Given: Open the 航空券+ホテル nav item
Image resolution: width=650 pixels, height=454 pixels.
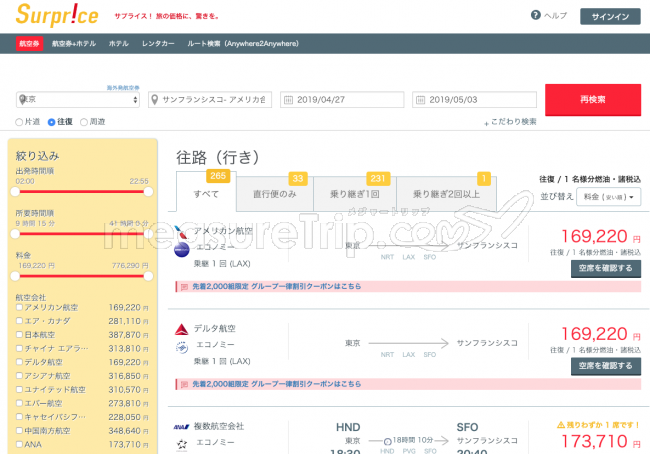Looking at the screenshot, I should [74, 44].
